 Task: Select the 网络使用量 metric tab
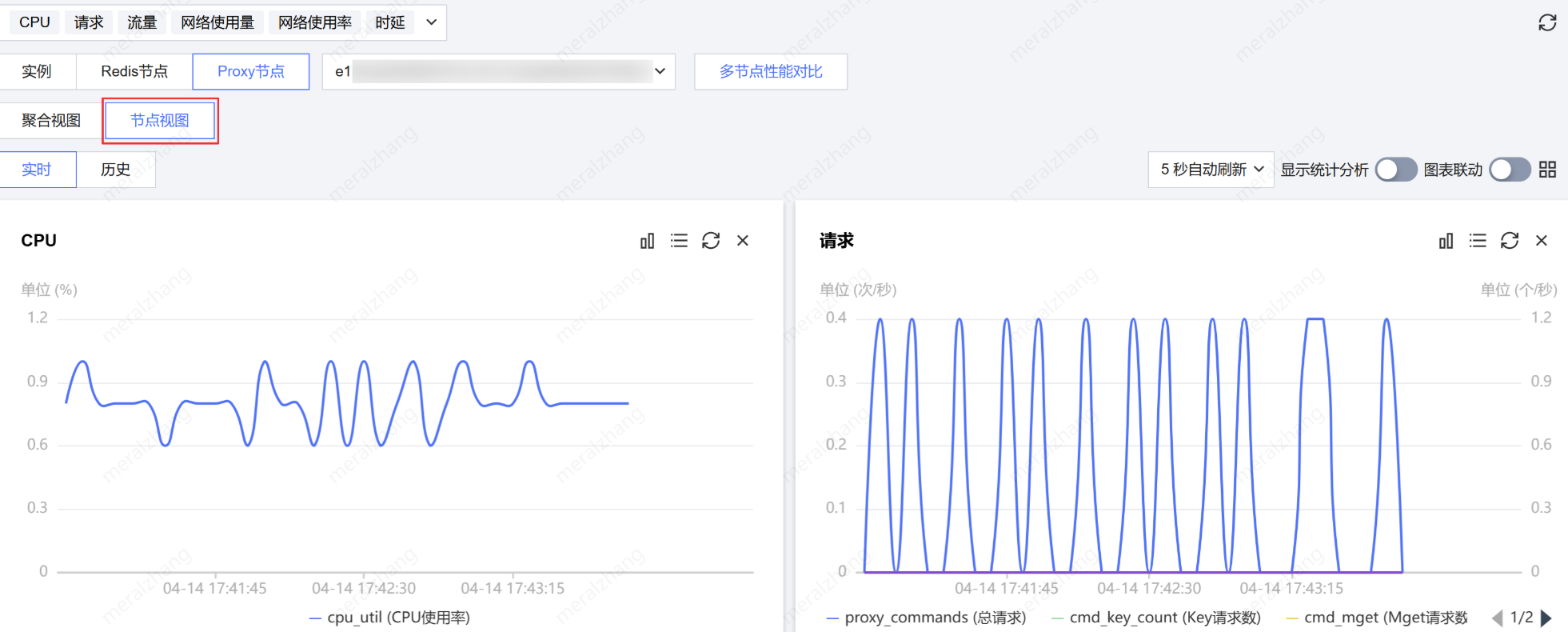217,22
